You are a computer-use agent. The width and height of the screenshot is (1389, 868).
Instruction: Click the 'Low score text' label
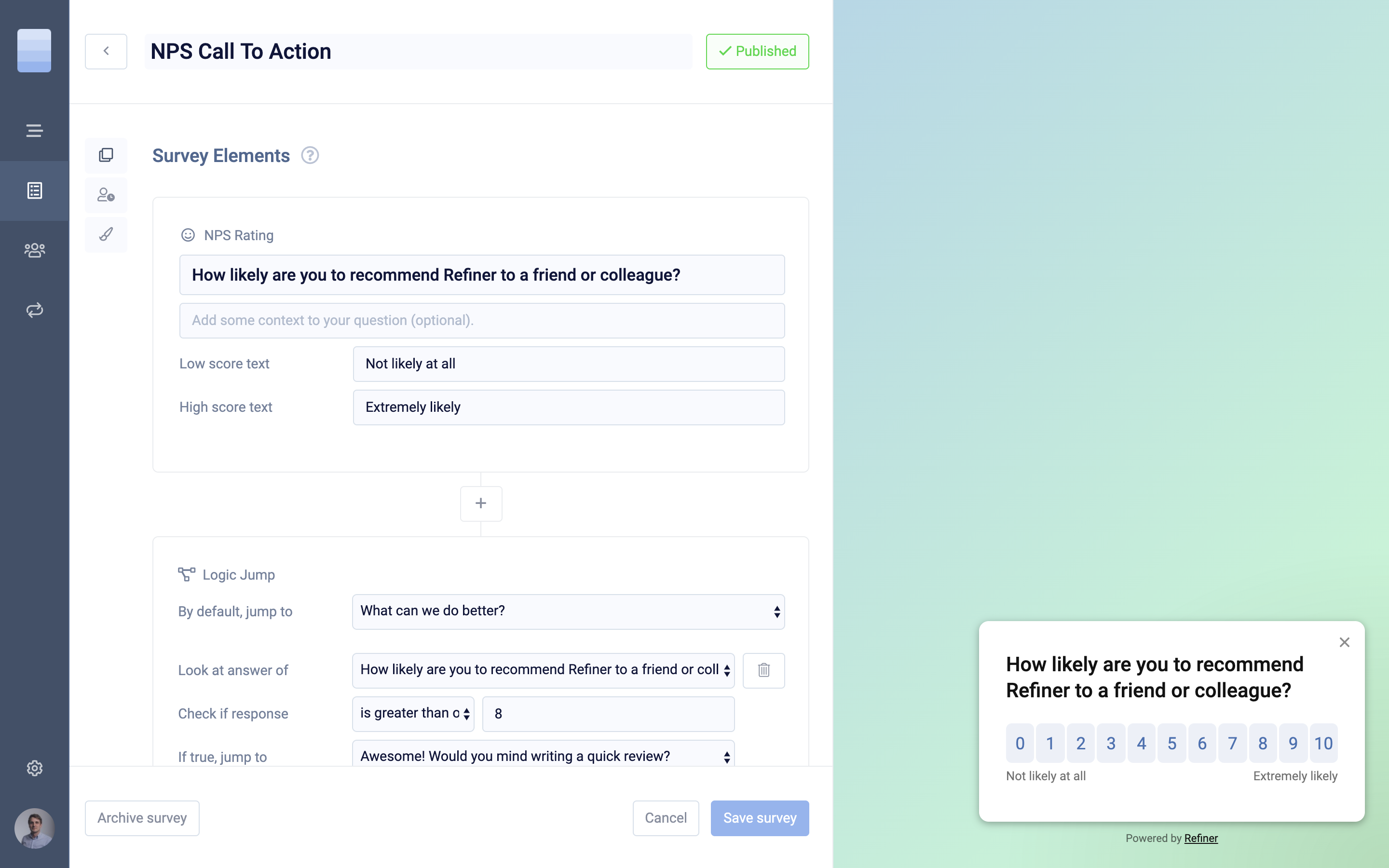(x=224, y=364)
